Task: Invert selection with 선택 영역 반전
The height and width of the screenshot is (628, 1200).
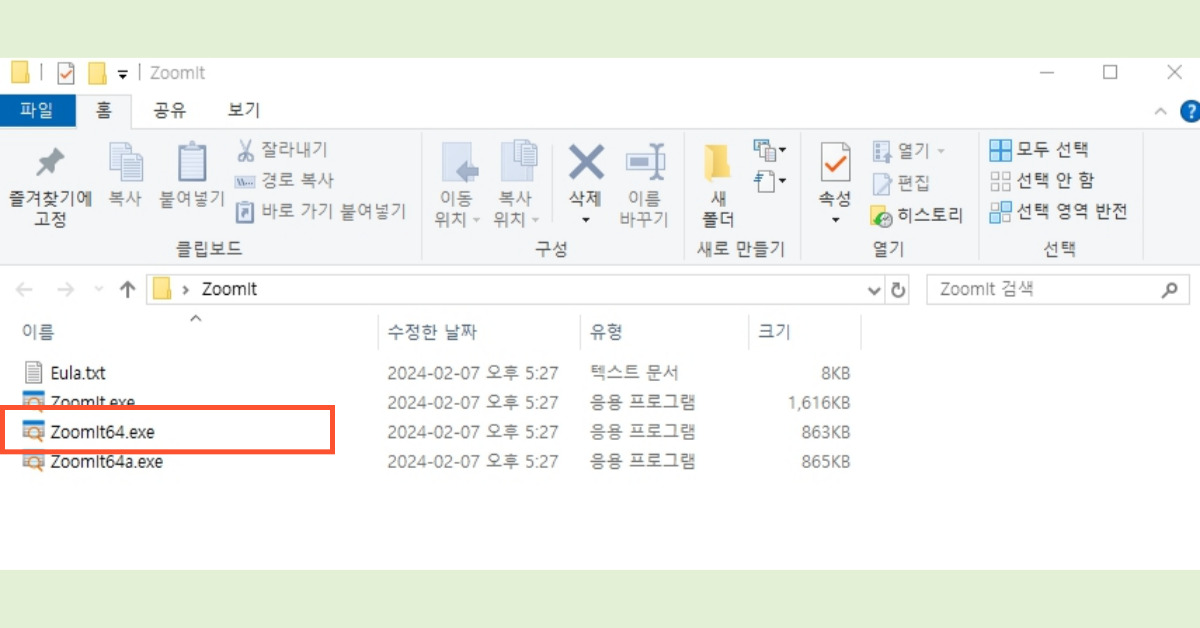Action: (1058, 212)
